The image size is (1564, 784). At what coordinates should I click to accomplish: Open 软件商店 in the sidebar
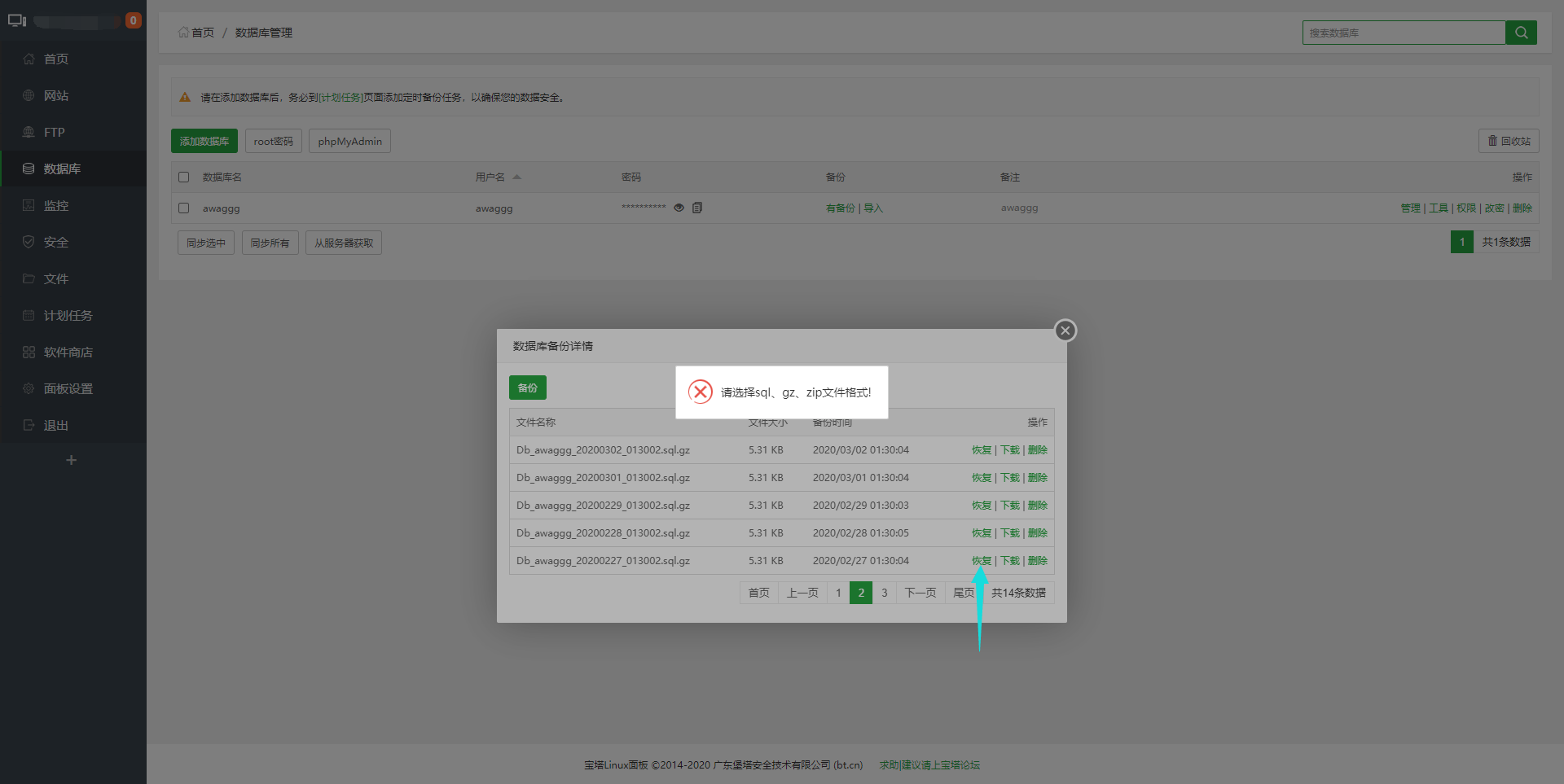coord(68,352)
